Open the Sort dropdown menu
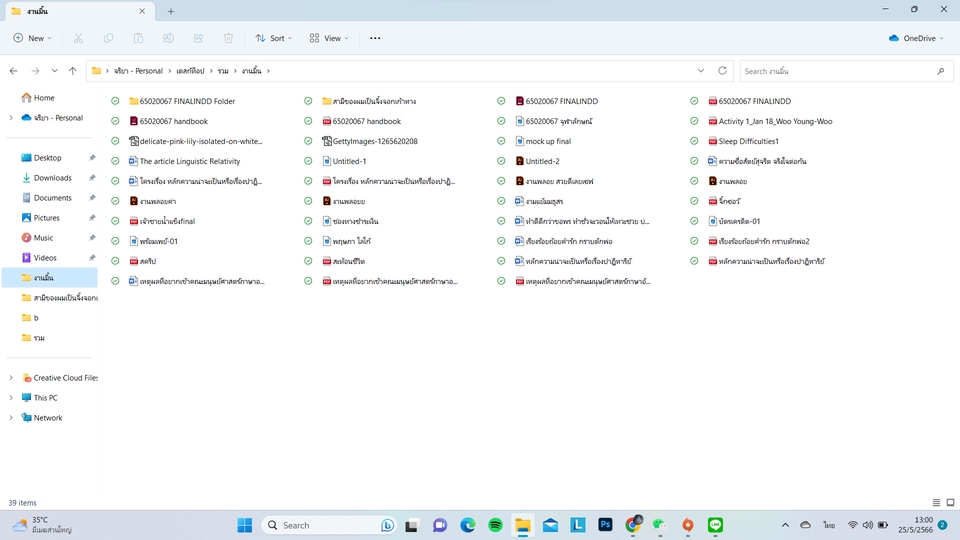 pyautogui.click(x=274, y=38)
